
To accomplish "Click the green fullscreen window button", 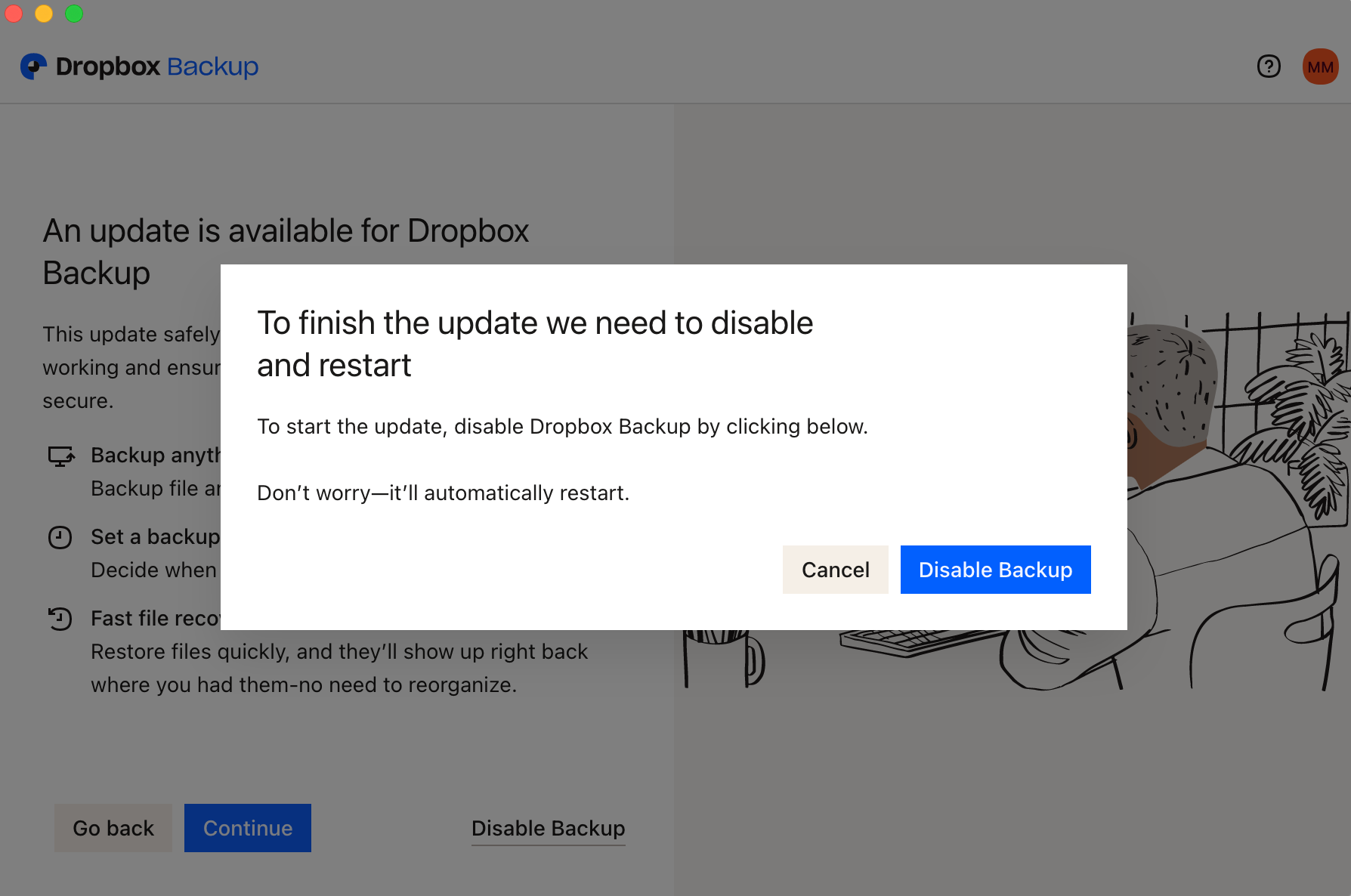I will tap(74, 14).
